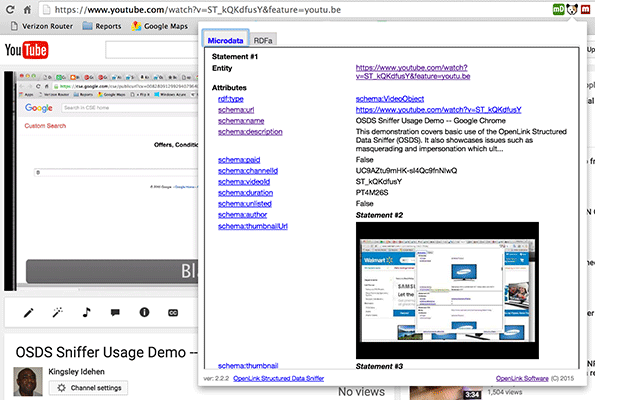The image size is (640, 400).
Task: Switch to the Microdata tab
Action: pyautogui.click(x=225, y=40)
